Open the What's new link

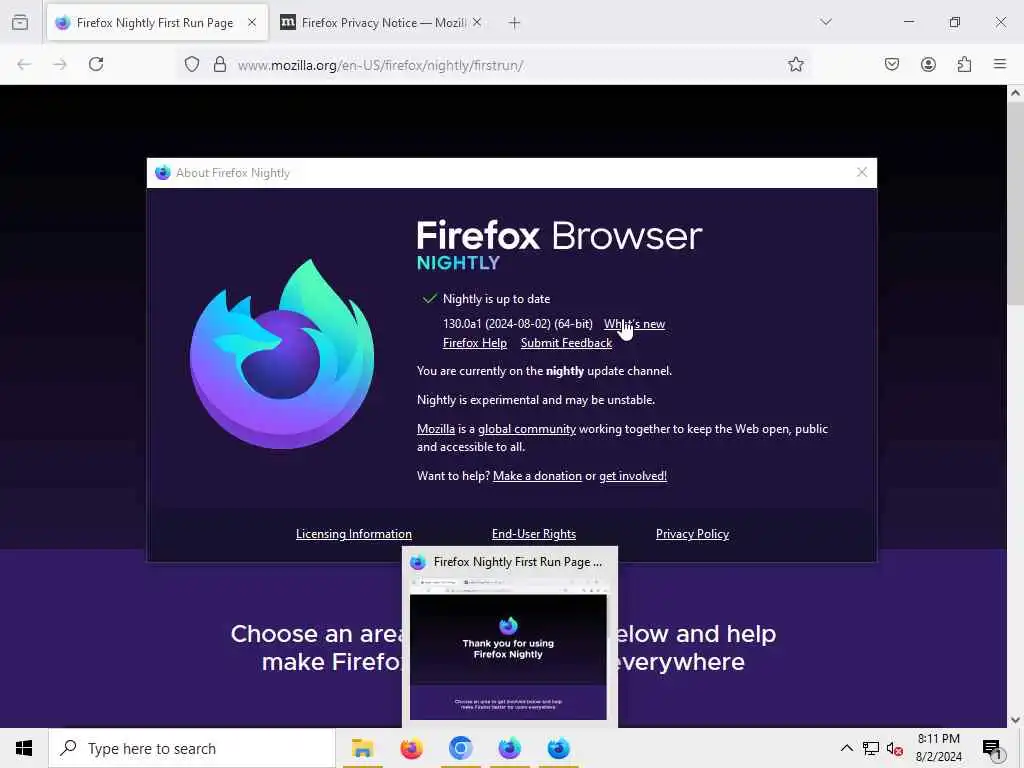coord(634,324)
